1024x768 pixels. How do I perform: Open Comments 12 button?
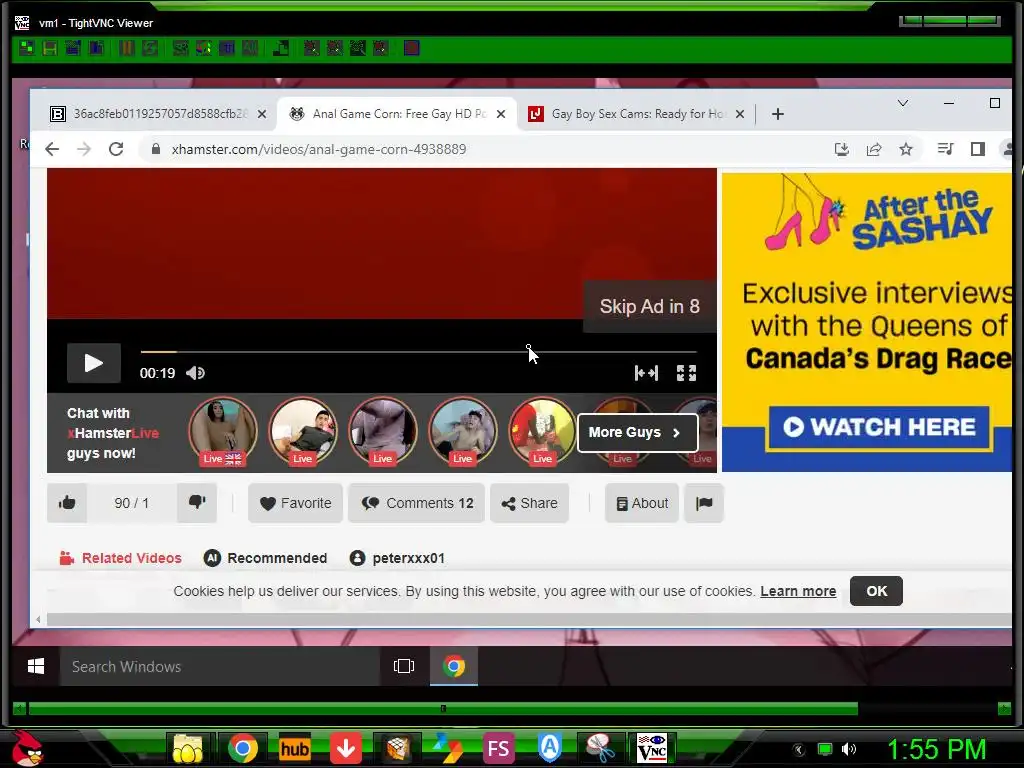coord(417,503)
